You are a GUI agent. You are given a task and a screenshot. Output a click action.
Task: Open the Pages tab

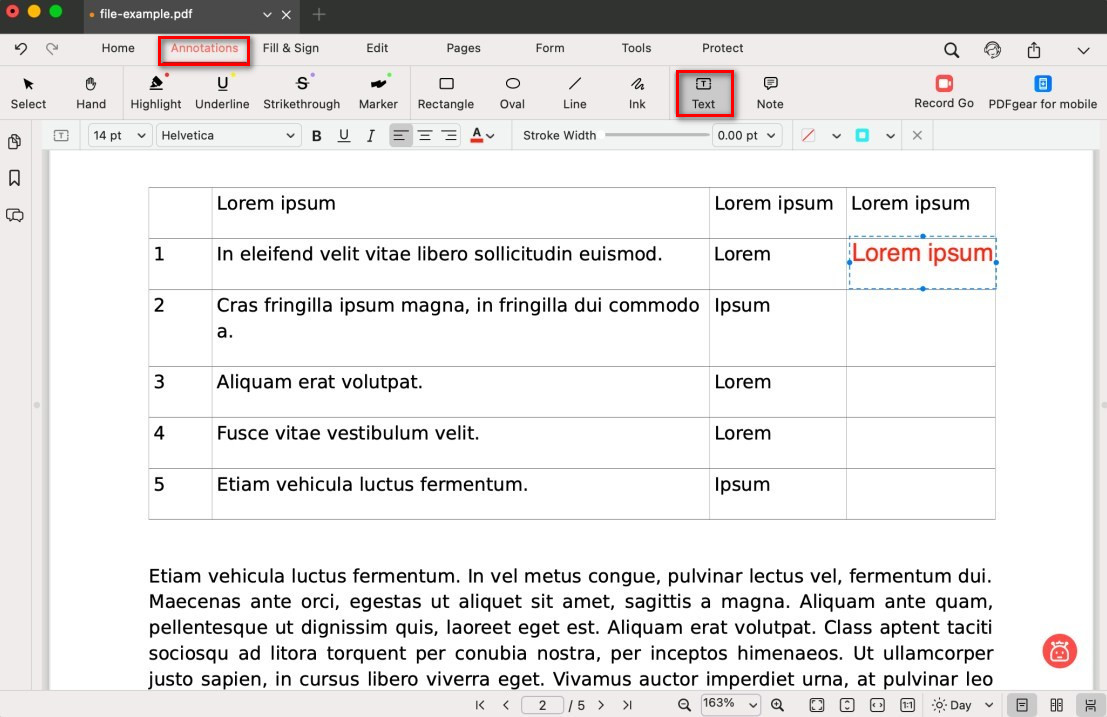pyautogui.click(x=463, y=48)
